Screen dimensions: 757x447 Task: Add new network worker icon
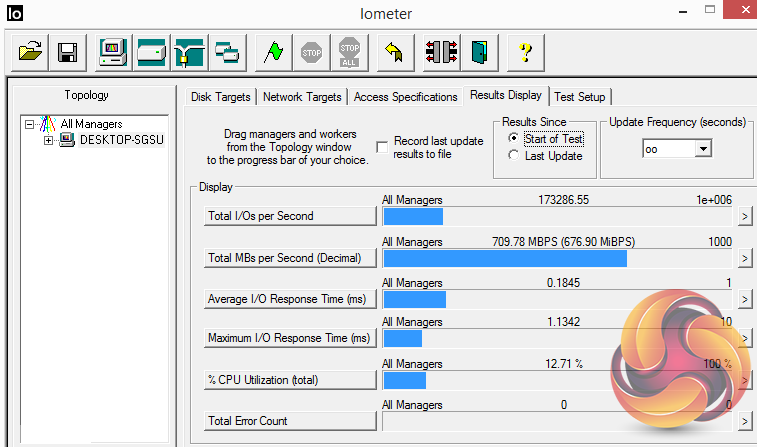[x=189, y=52]
